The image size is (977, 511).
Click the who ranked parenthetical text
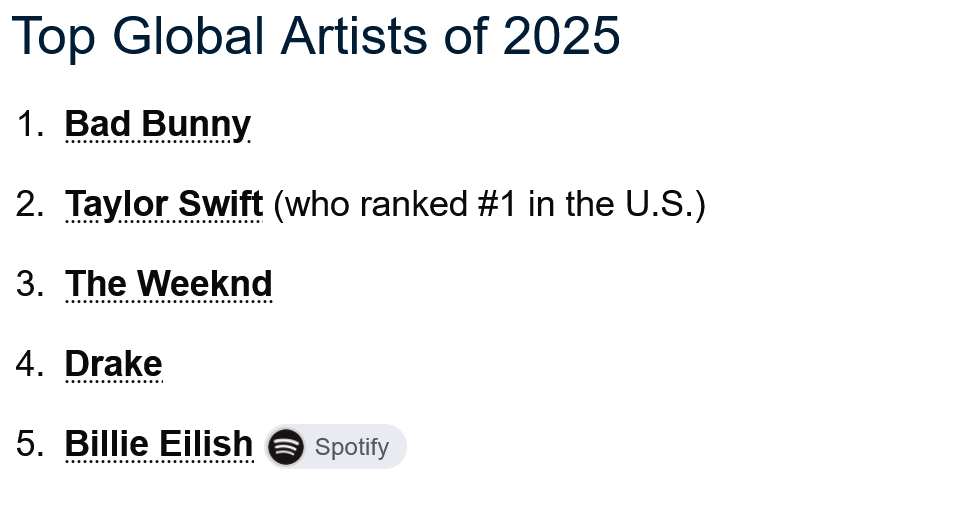click(x=489, y=204)
